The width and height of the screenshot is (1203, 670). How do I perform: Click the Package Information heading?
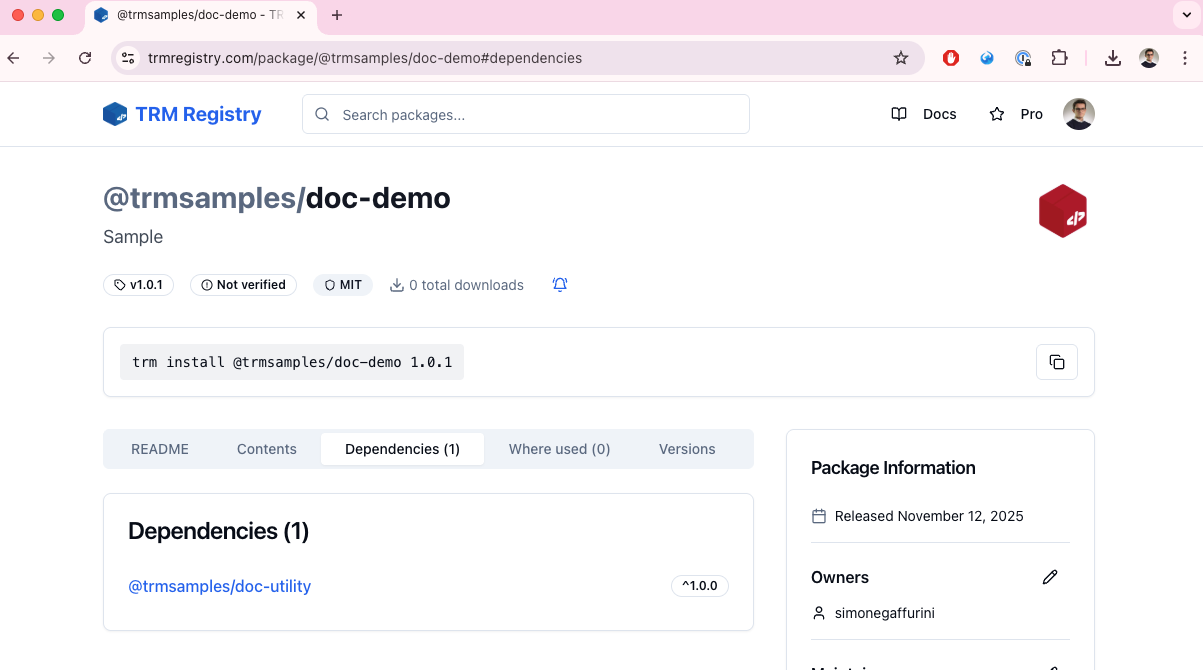click(x=893, y=468)
